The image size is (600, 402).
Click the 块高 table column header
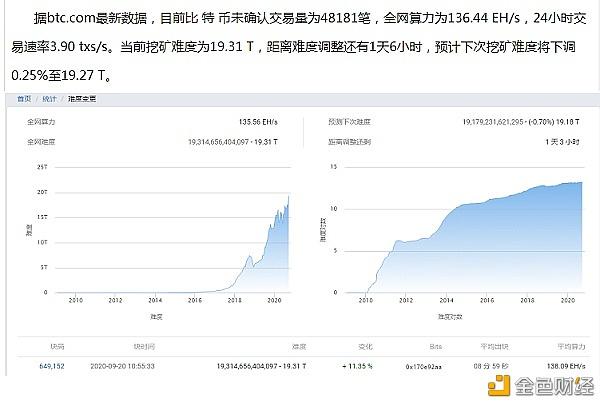tap(57, 347)
